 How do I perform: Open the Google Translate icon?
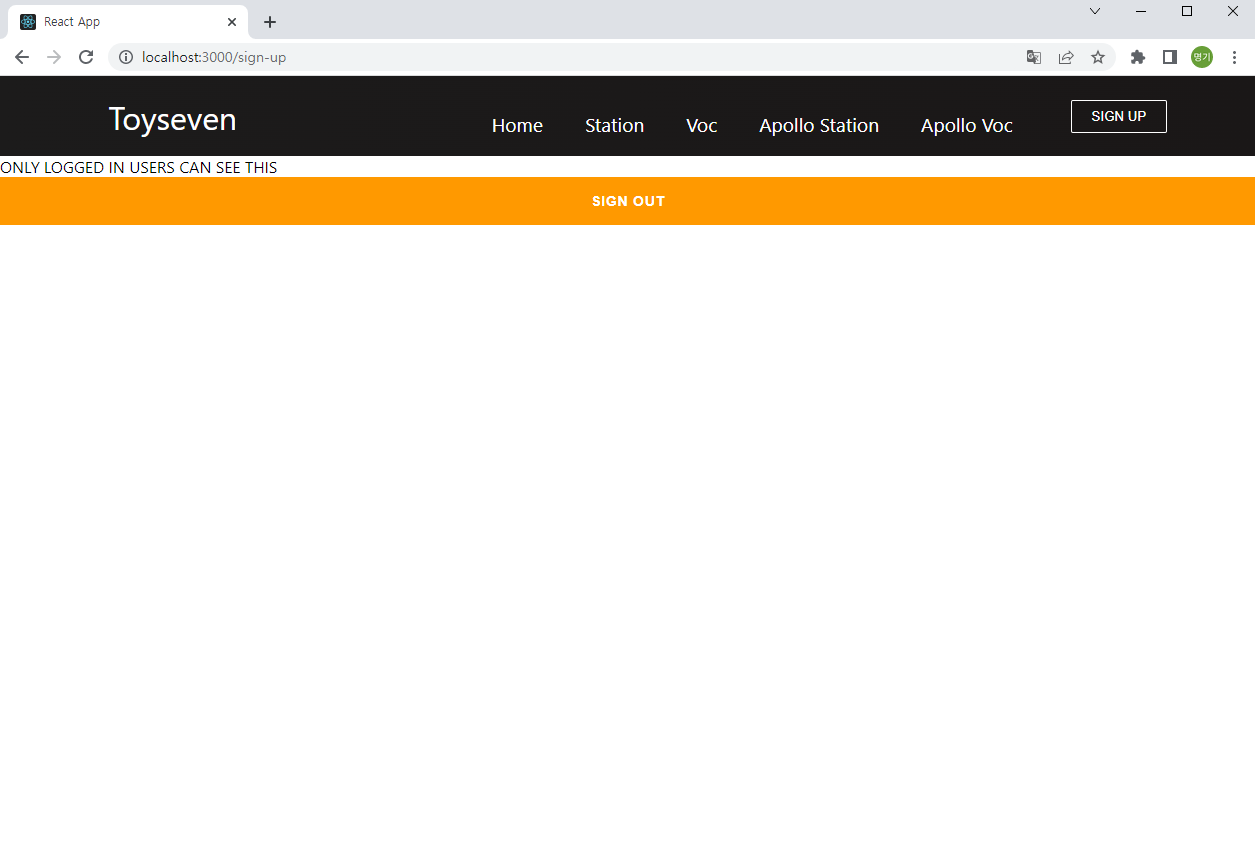click(1033, 57)
